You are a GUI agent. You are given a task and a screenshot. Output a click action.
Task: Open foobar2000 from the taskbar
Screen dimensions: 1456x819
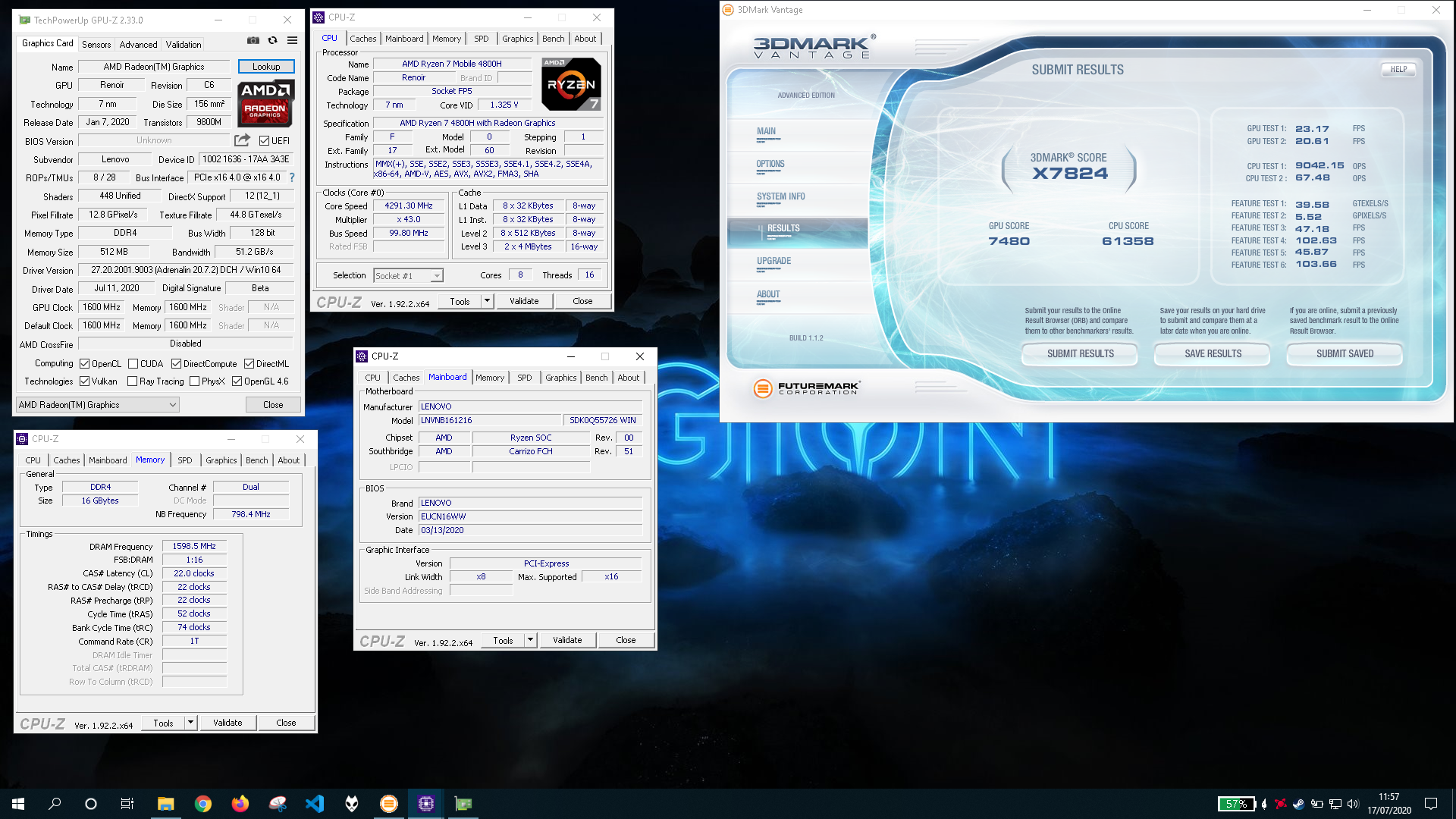point(352,804)
